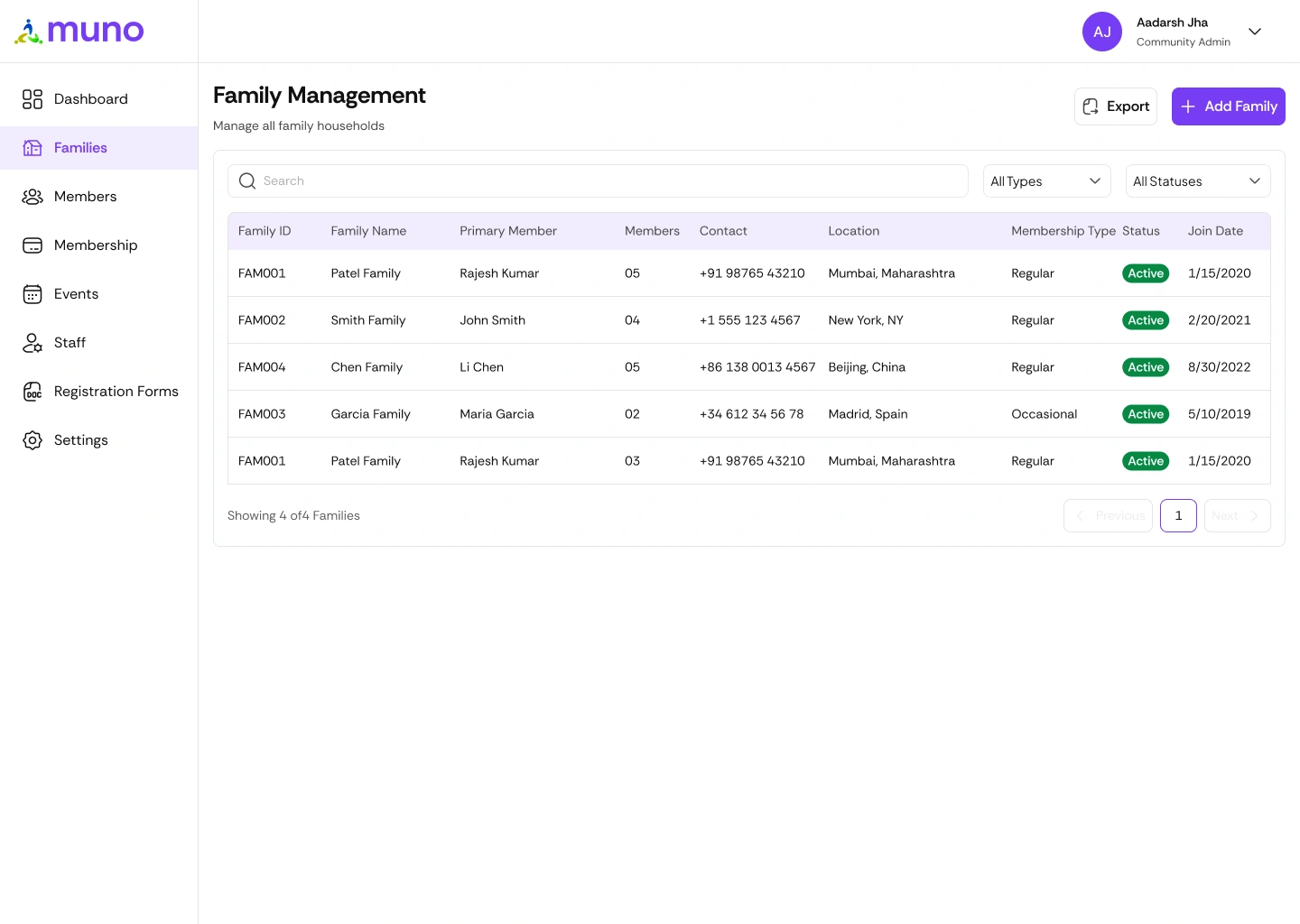Click the AJ avatar circle
Screen dimensions: 1300x924
tap(1102, 32)
